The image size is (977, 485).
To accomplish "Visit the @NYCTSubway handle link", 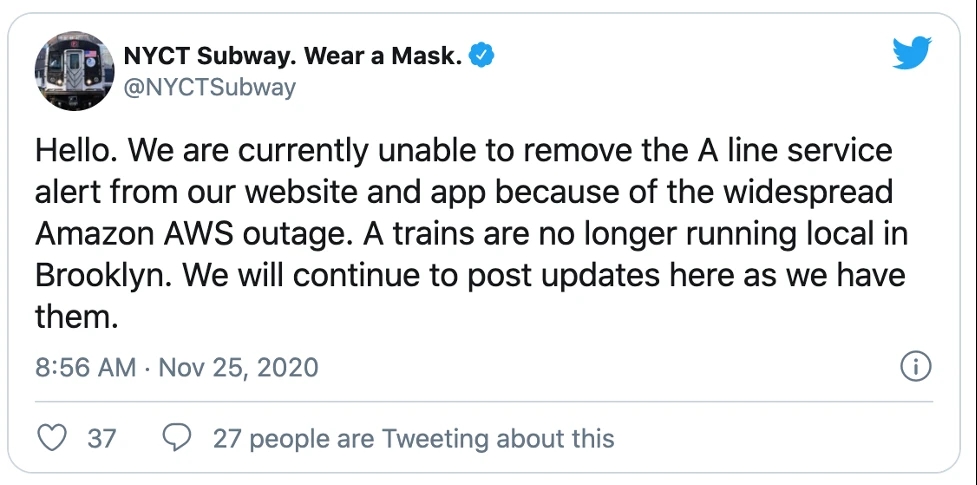I will [x=209, y=88].
